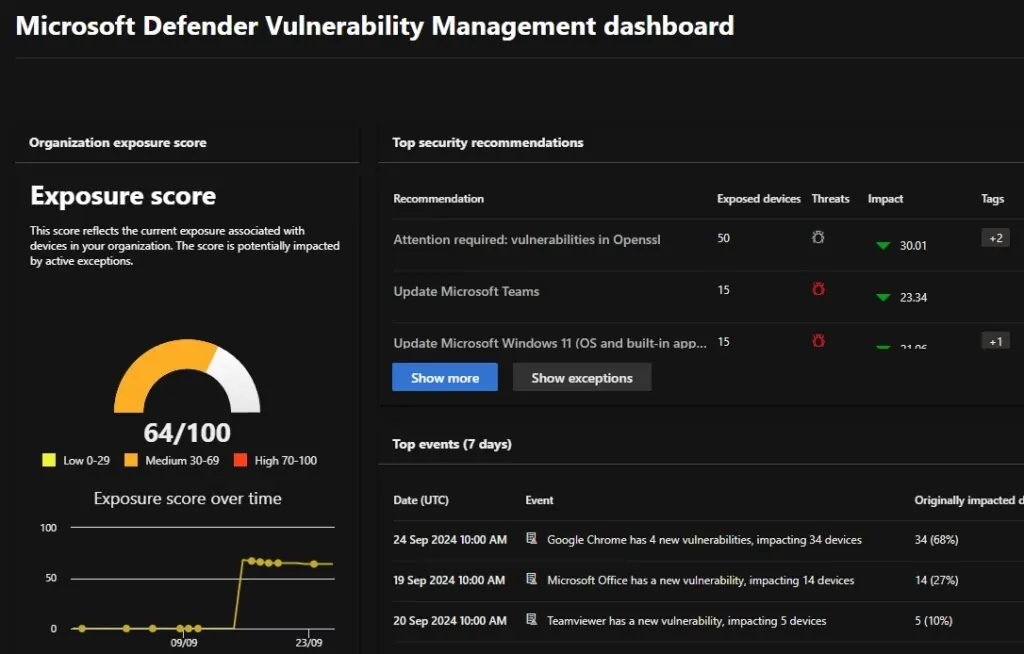The height and width of the screenshot is (654, 1024).
Task: Click the Originally impacted column header
Action: (968, 500)
